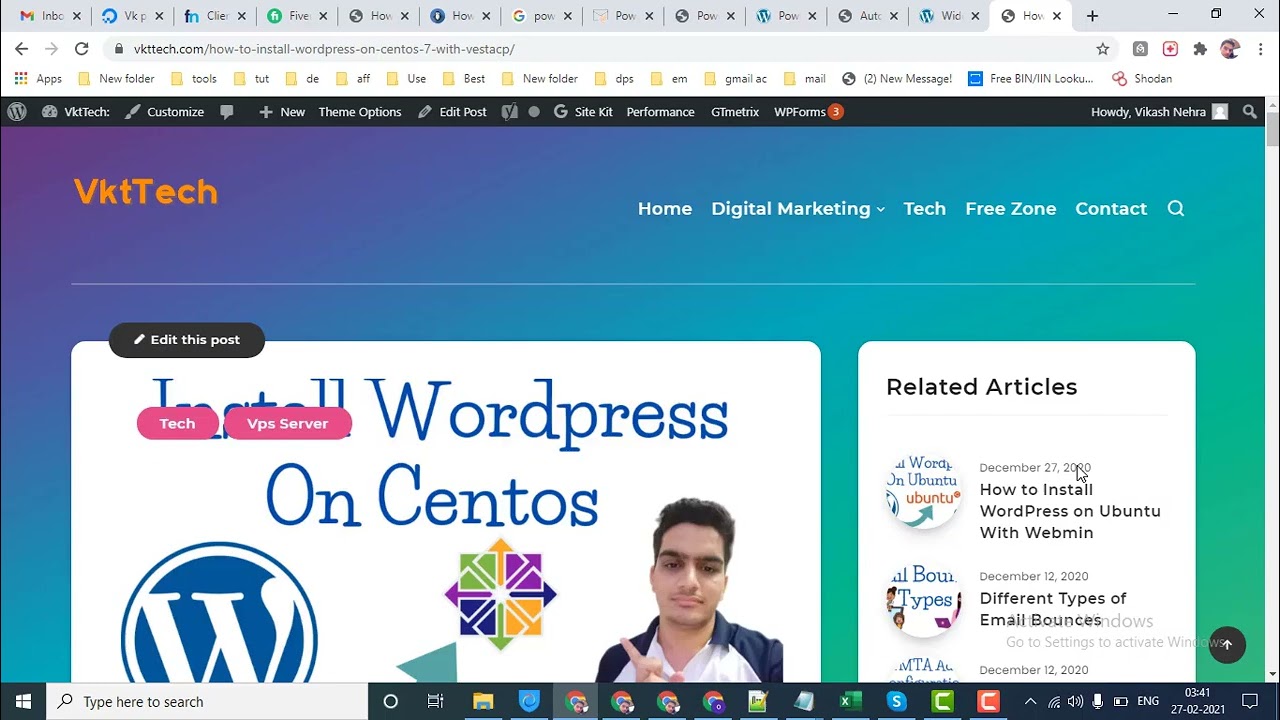Switch to the Wid WordPress tab
Image resolution: width=1280 pixels, height=720 pixels.
tap(950, 16)
